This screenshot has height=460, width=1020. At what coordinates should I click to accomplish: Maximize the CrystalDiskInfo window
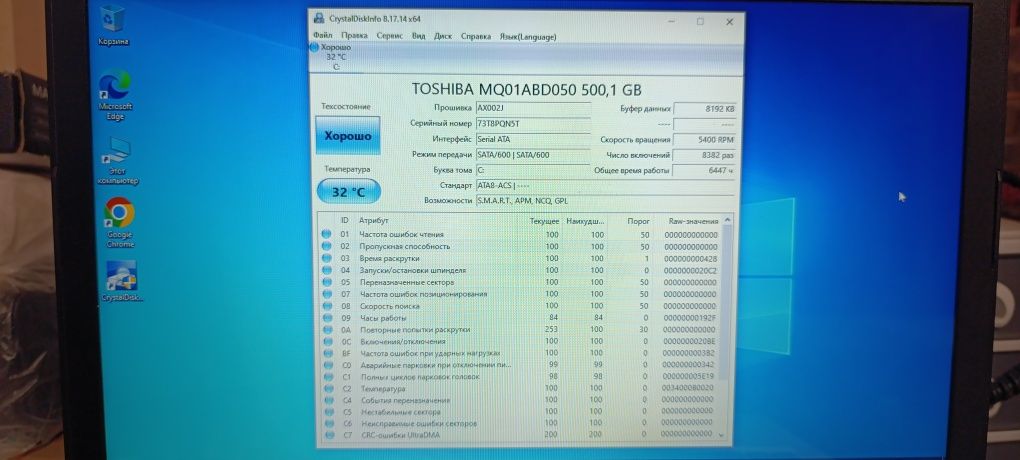click(x=701, y=21)
